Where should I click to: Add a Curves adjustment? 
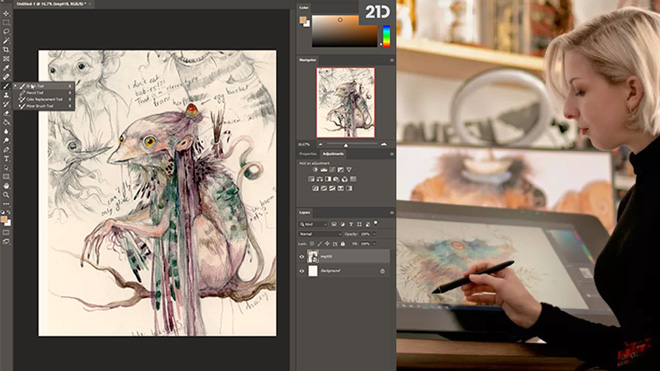click(332, 170)
